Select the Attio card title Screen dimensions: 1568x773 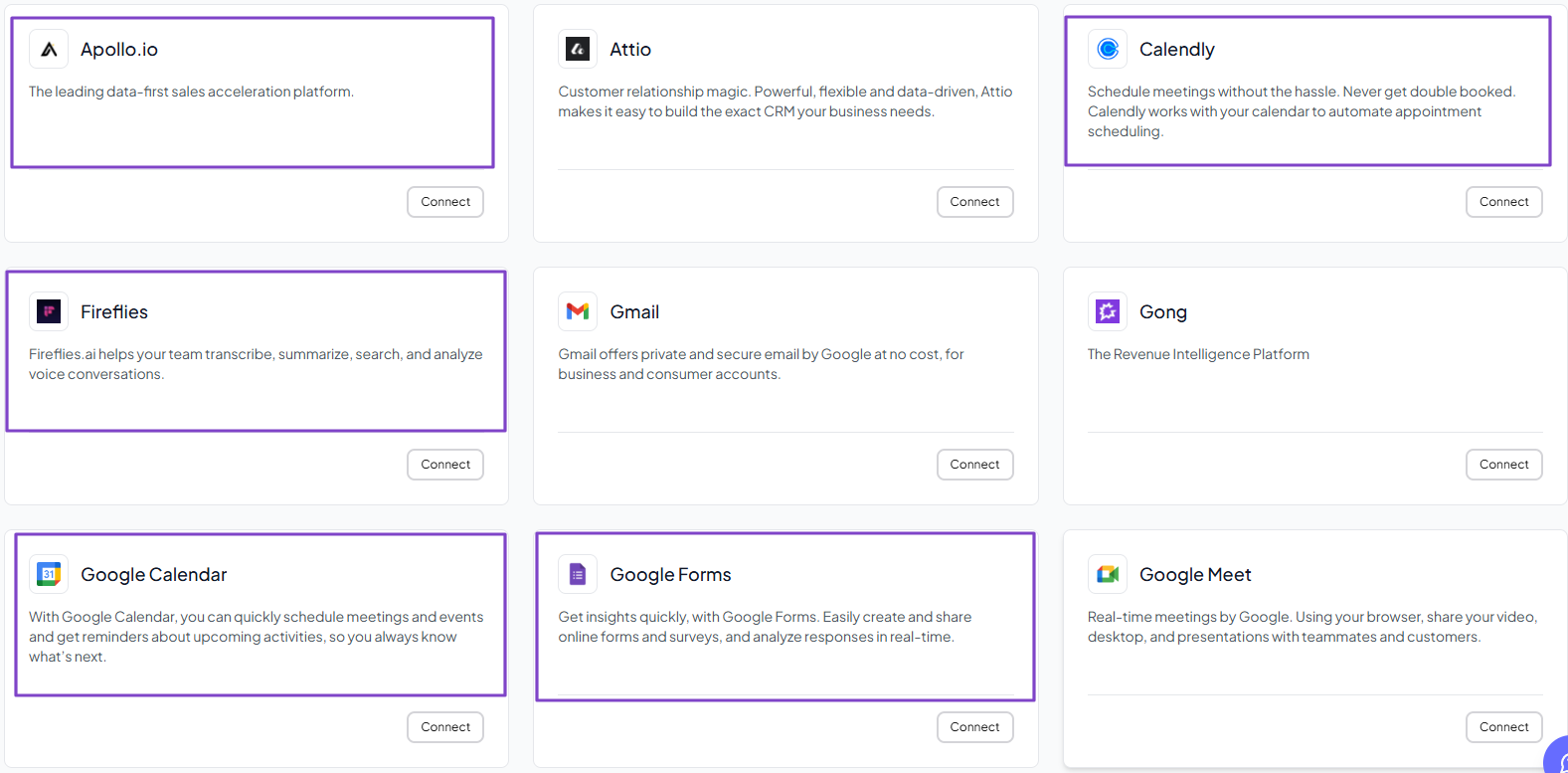(x=630, y=50)
